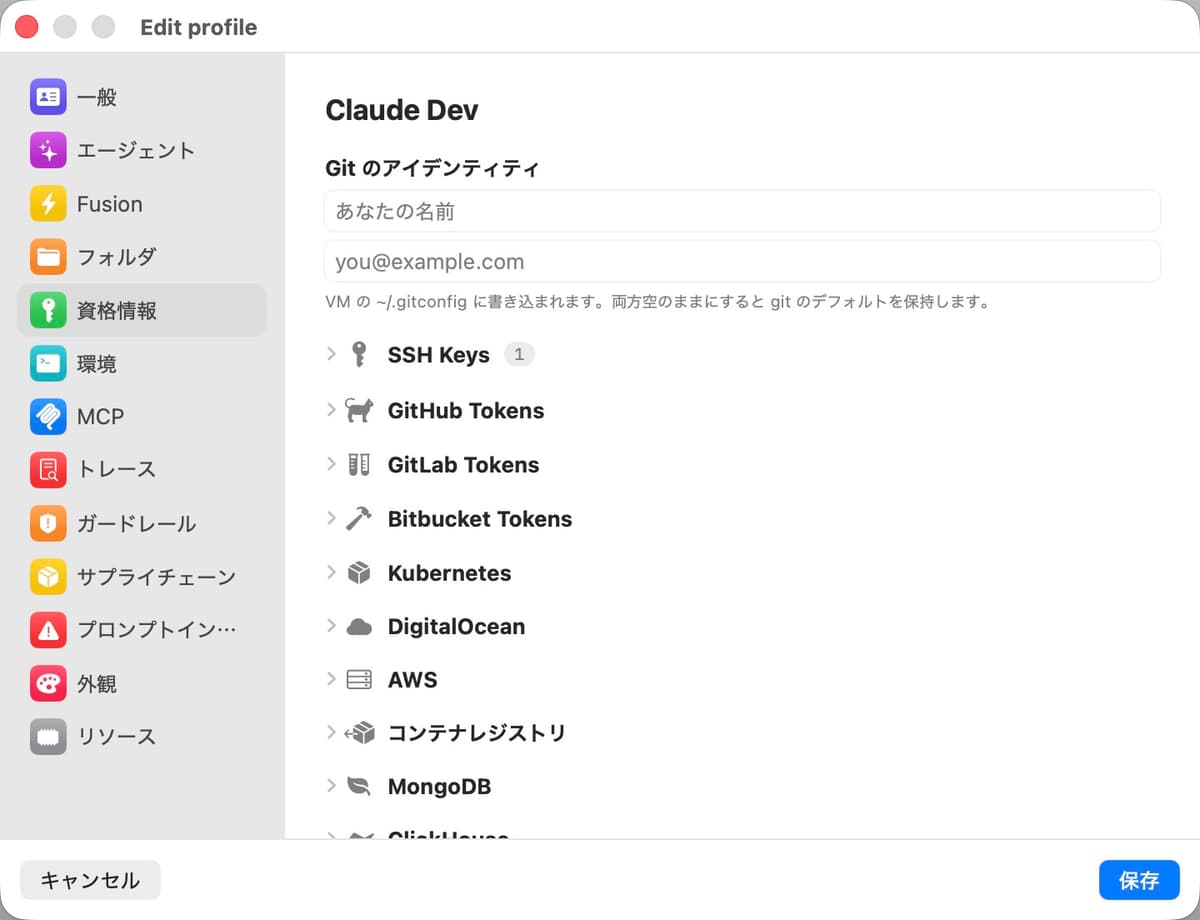Expand the GitLab Tokens chevron

click(x=331, y=464)
